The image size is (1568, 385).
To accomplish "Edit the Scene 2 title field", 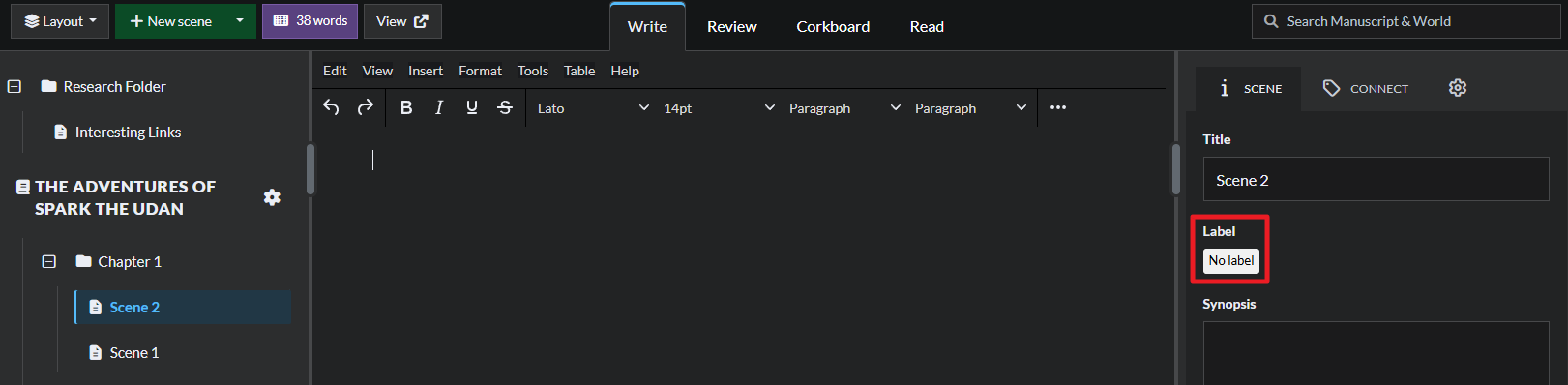I will tap(1376, 180).
